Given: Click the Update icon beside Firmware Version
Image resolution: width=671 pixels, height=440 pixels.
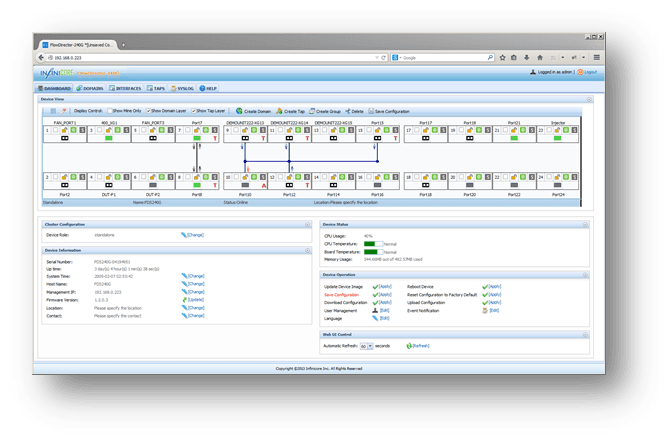Looking at the screenshot, I should pyautogui.click(x=184, y=298).
